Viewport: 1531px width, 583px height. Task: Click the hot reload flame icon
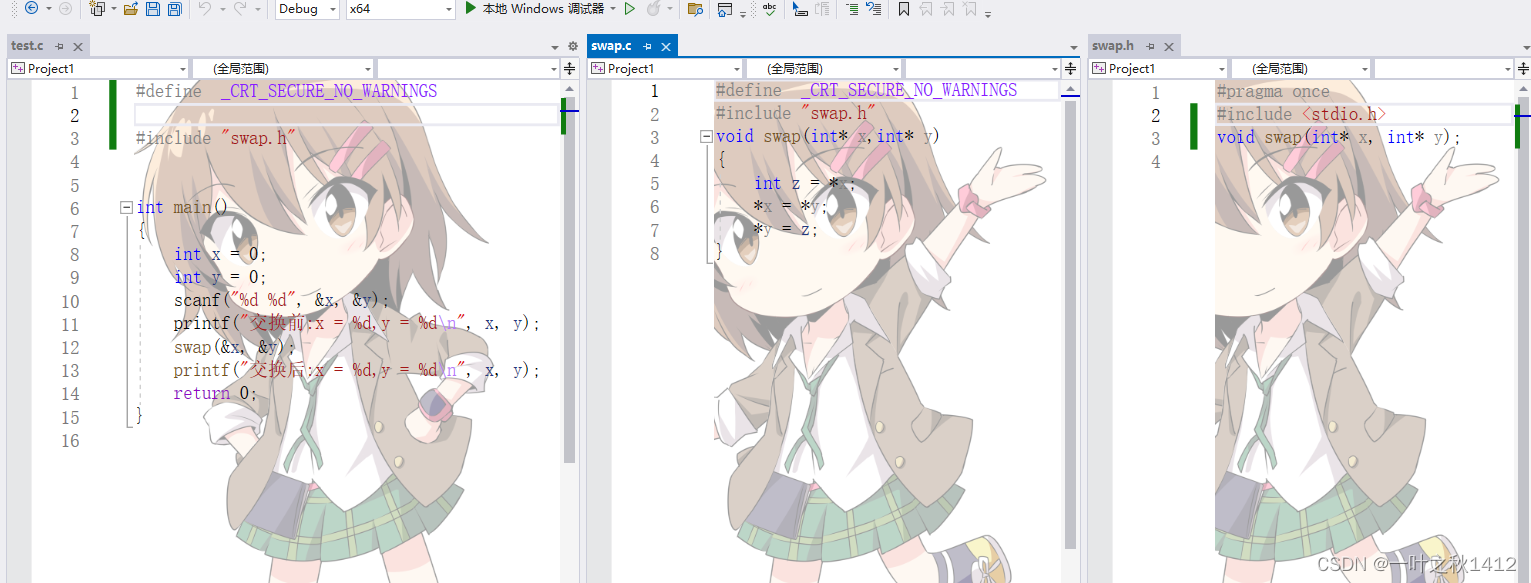[653, 8]
